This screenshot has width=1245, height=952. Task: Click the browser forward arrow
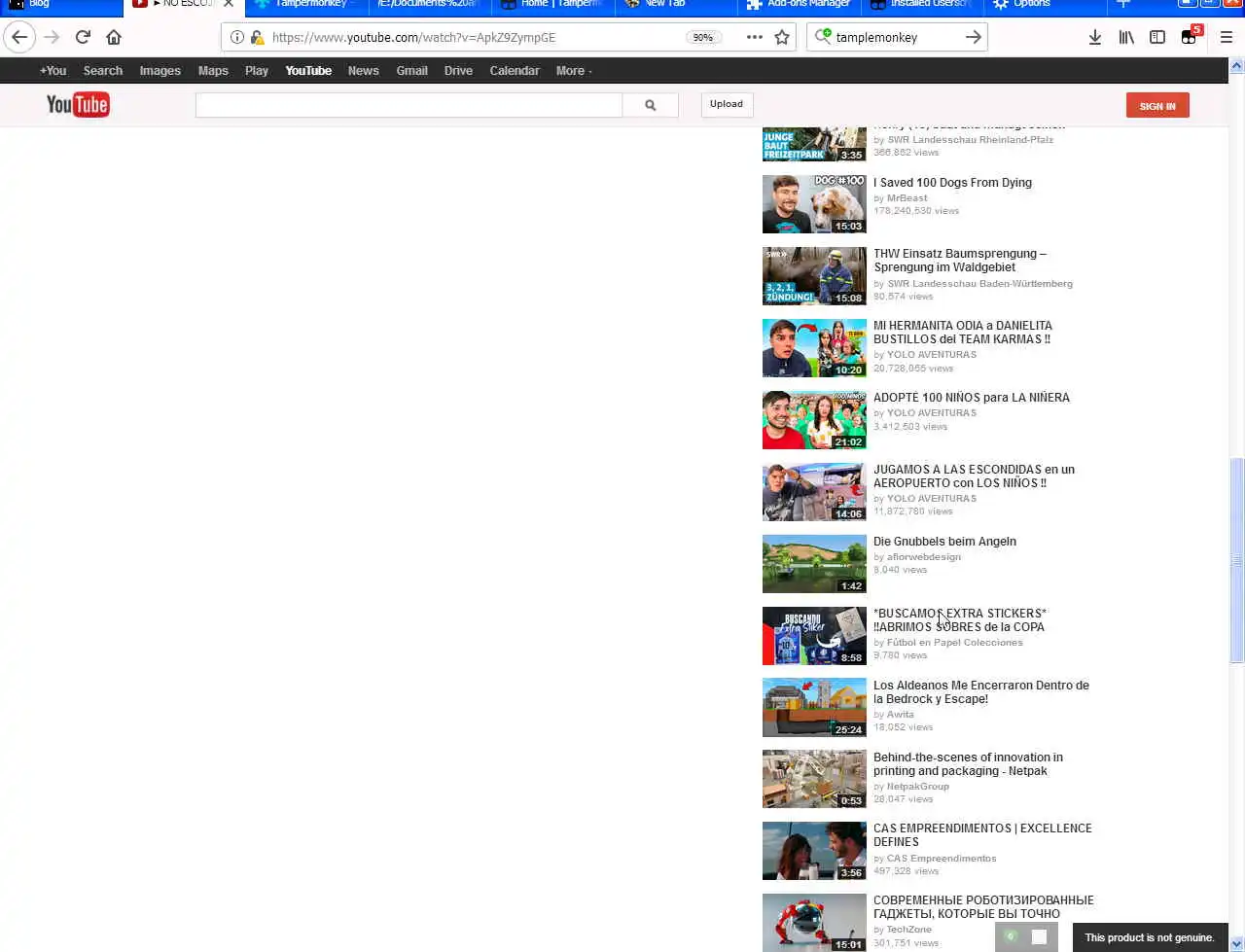click(52, 37)
